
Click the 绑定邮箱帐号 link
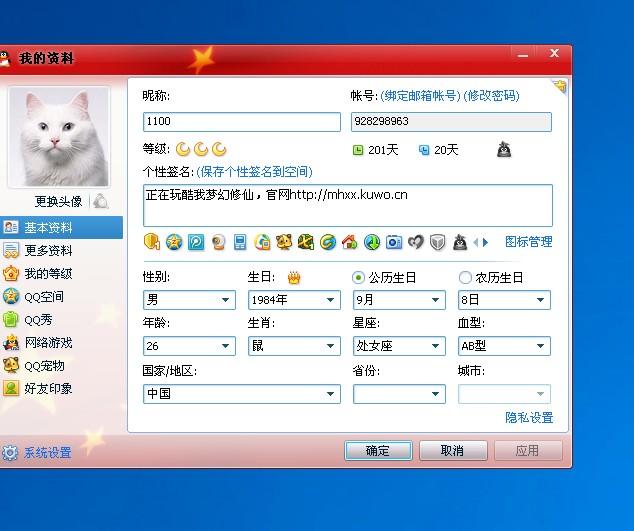point(420,96)
